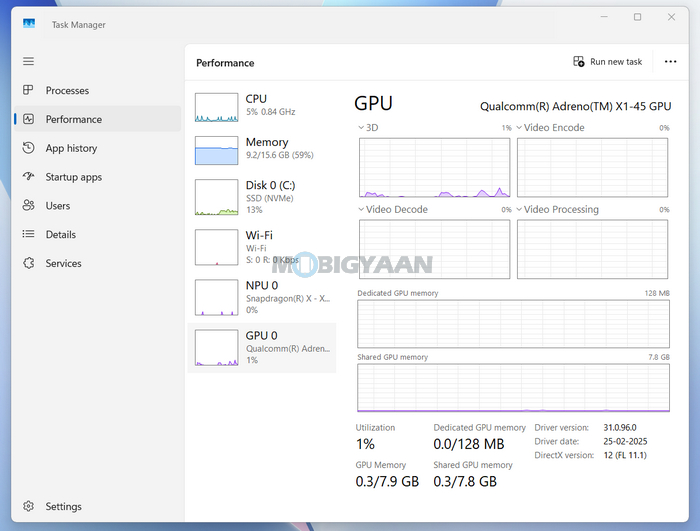Image resolution: width=700 pixels, height=531 pixels.
Task: Open the Services page label
Action: [x=63, y=263]
